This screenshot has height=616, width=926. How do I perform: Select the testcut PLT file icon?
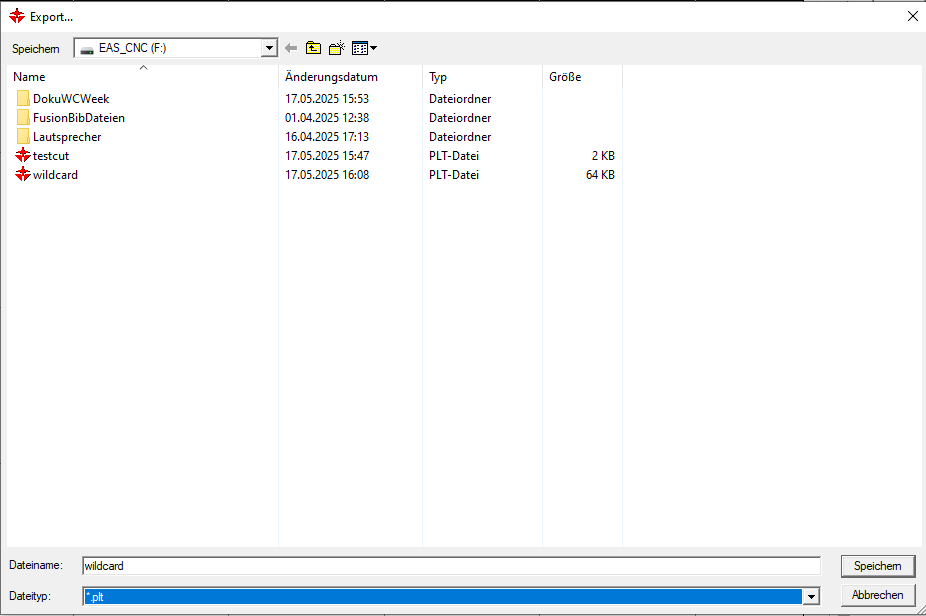[23, 155]
